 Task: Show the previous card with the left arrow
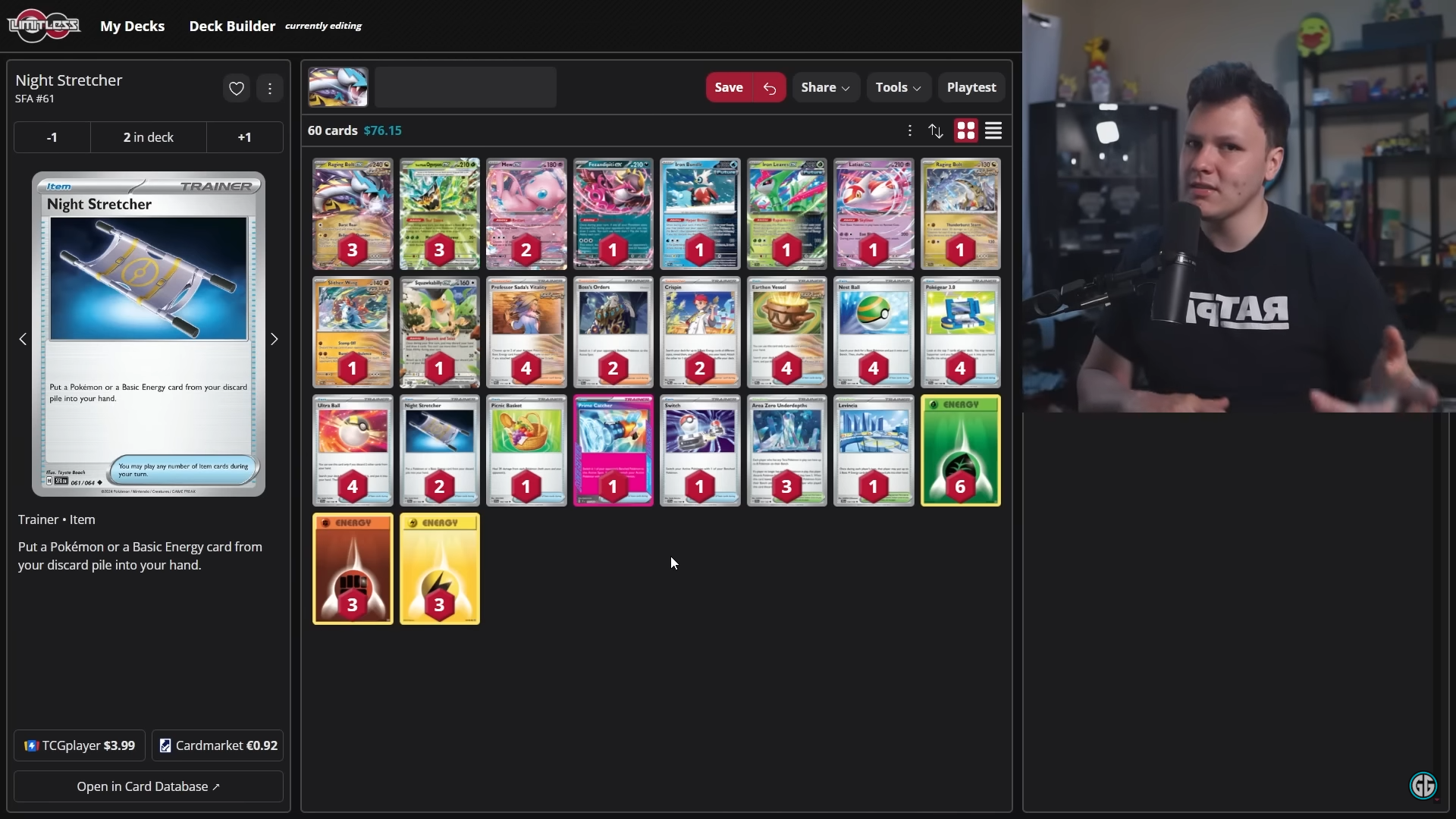tap(23, 339)
